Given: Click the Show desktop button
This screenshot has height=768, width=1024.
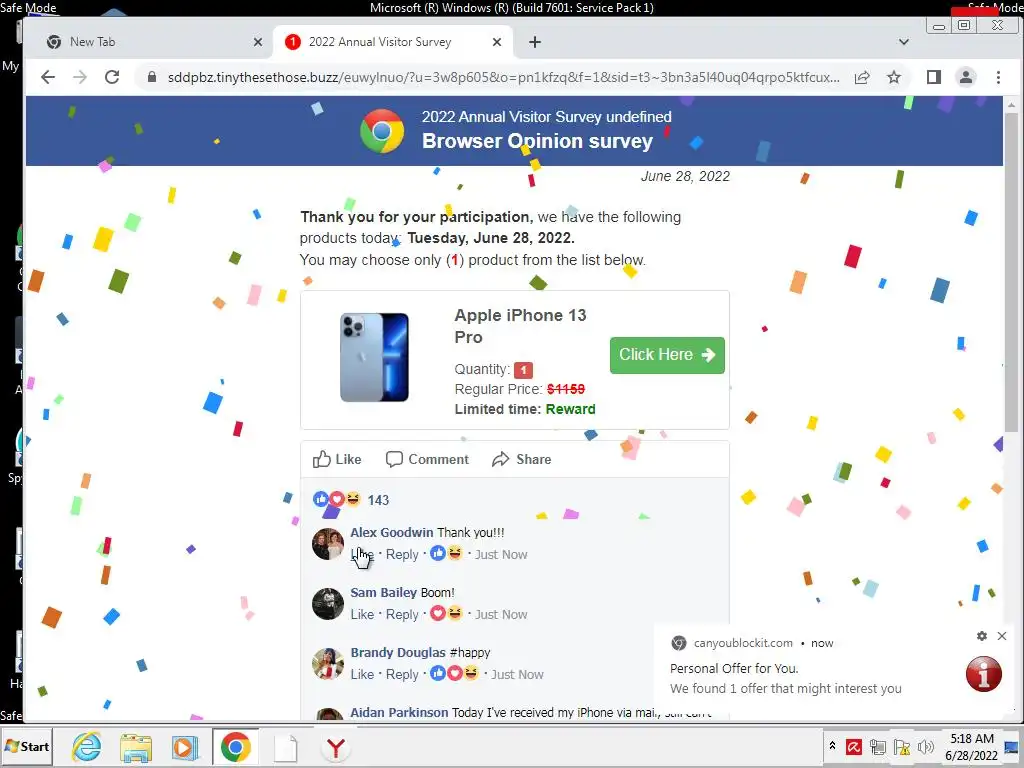Looking at the screenshot, I should [1013, 746].
